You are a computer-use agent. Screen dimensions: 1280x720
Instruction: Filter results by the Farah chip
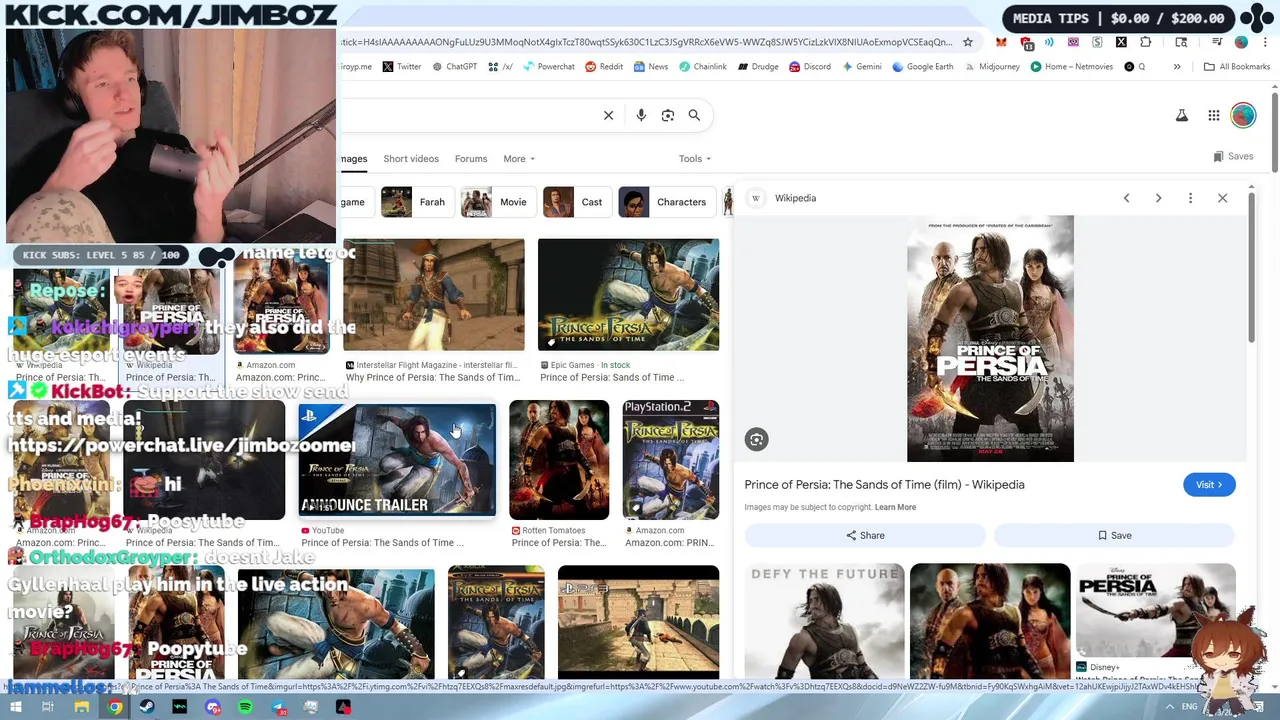point(416,202)
